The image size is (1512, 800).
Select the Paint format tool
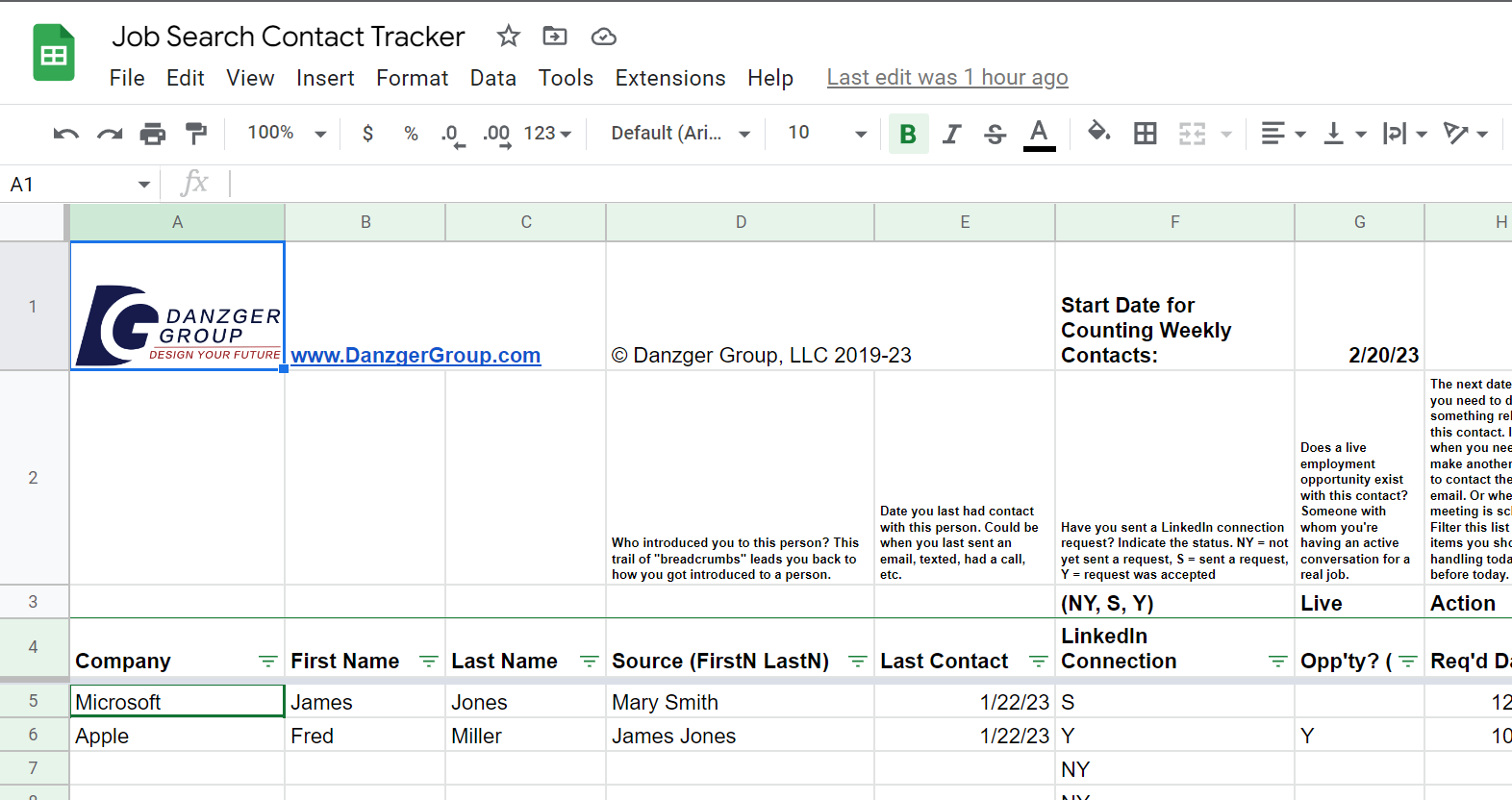click(196, 134)
